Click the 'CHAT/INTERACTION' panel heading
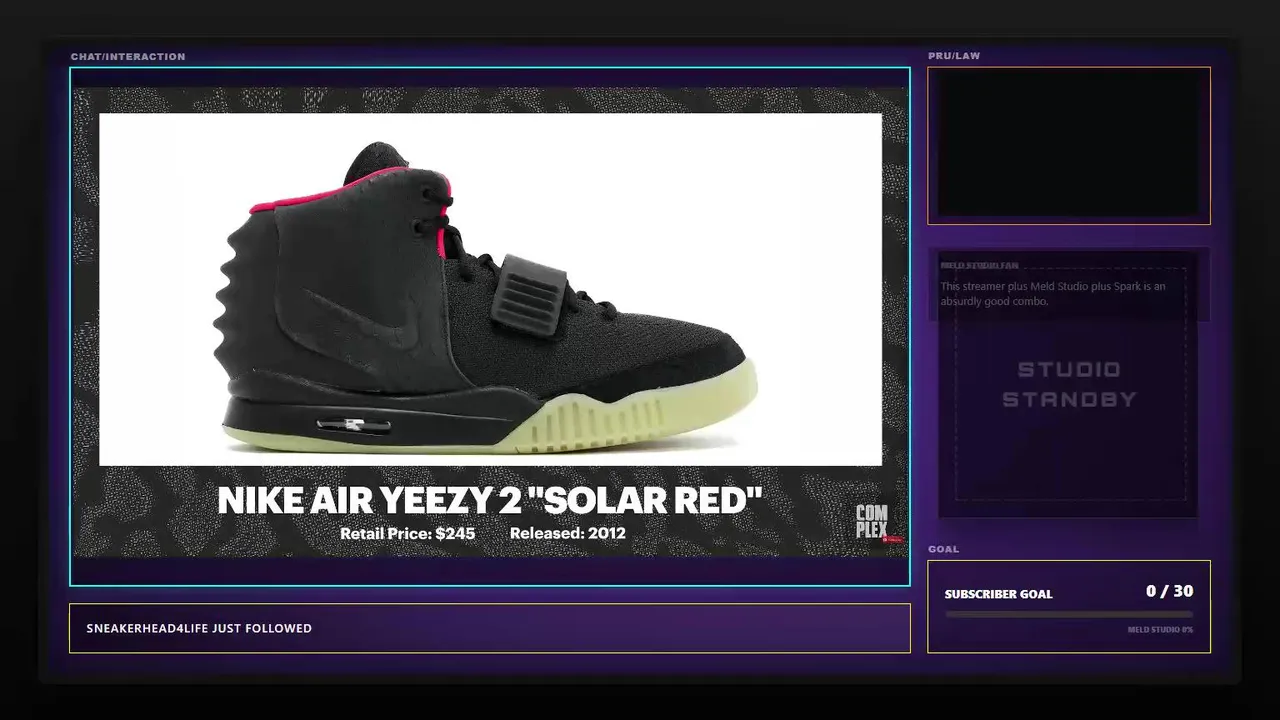The image size is (1280, 720). coord(128,57)
